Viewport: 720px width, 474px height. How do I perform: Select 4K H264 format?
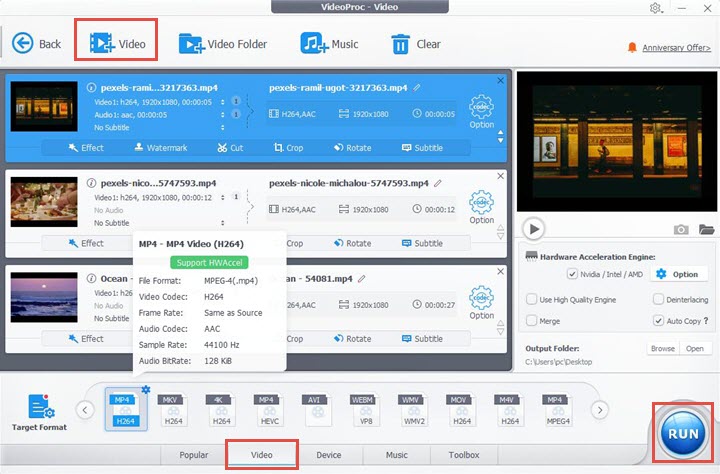pyautogui.click(x=221, y=410)
